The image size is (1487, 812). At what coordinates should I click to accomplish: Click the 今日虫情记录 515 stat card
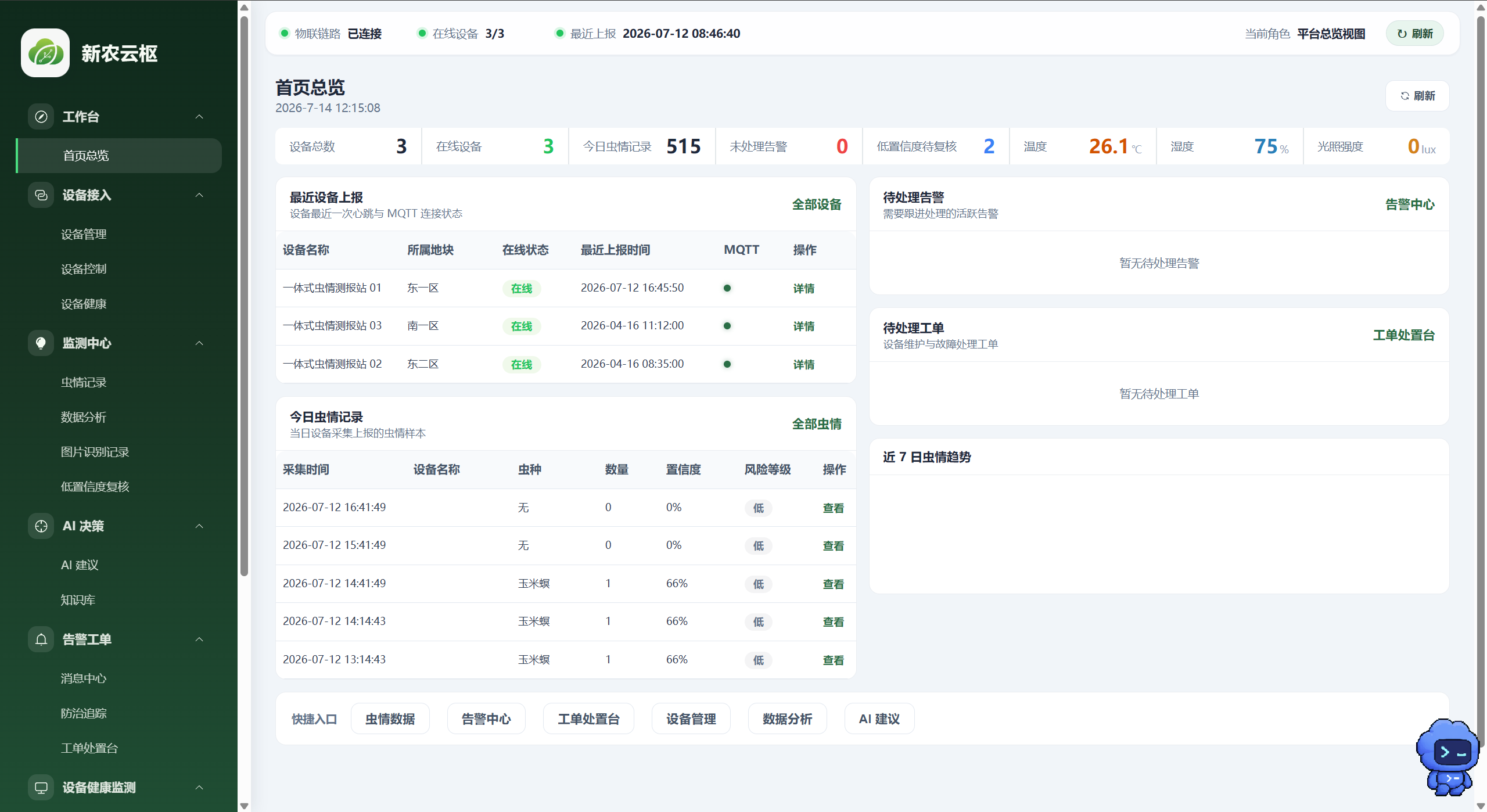point(642,146)
